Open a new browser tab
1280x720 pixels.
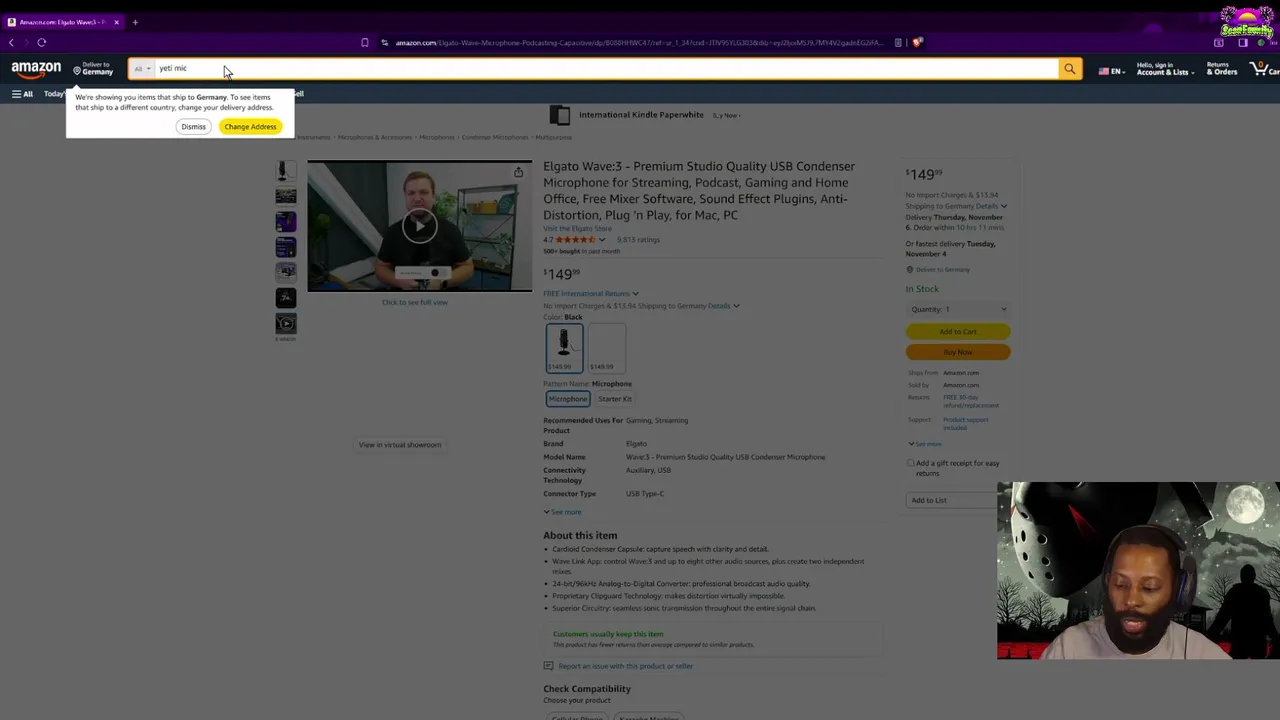click(135, 22)
